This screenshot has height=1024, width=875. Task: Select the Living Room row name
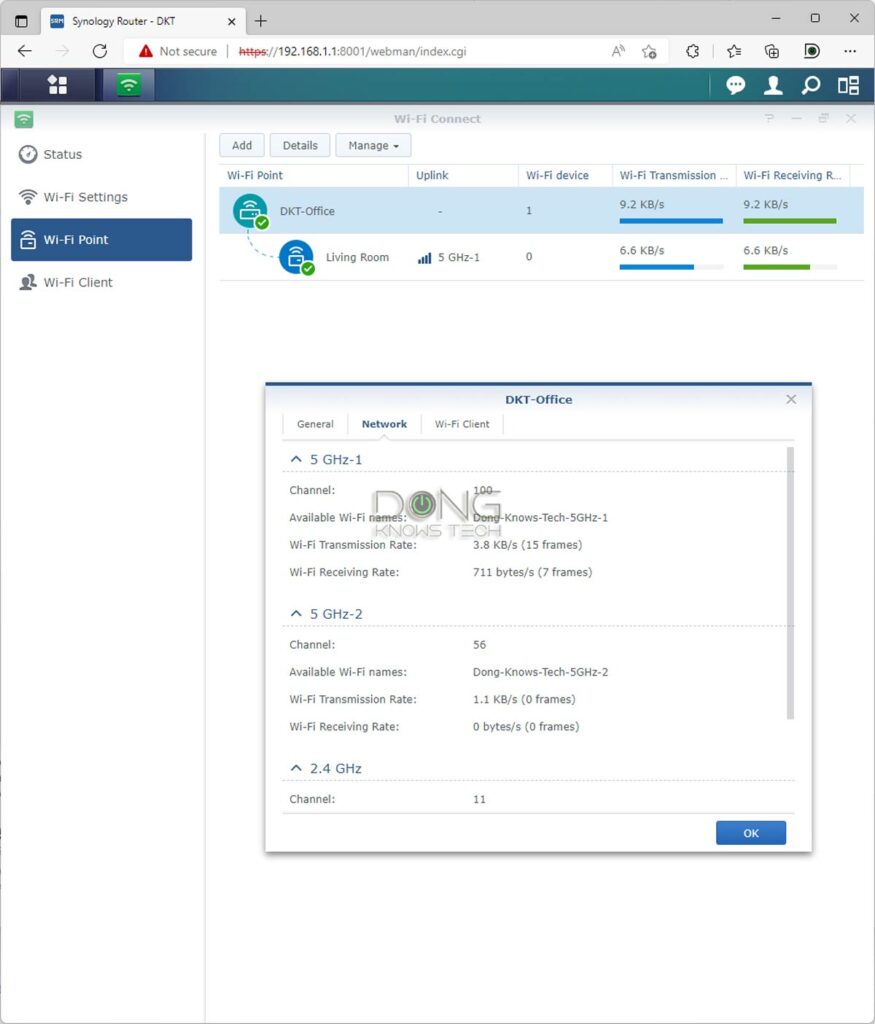[357, 257]
